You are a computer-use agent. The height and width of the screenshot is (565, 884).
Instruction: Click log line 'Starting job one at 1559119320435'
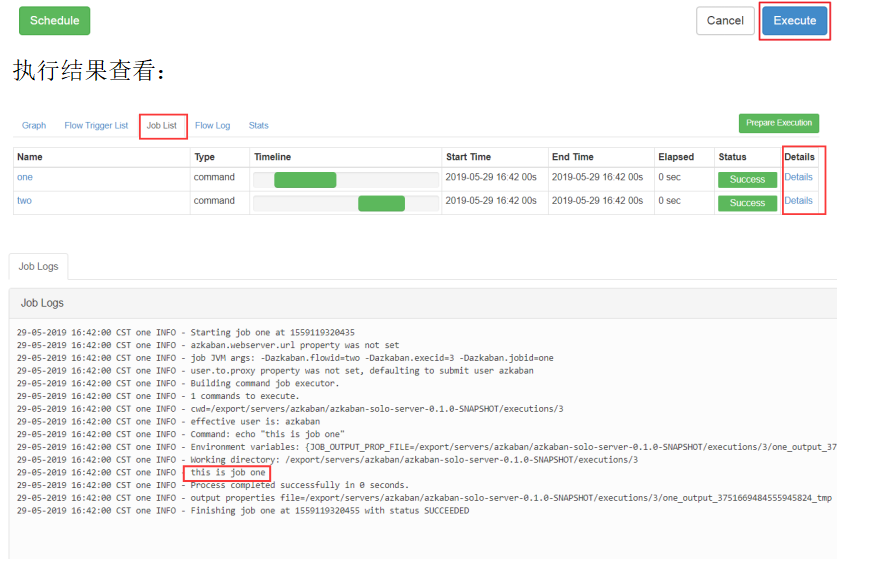coord(186,333)
